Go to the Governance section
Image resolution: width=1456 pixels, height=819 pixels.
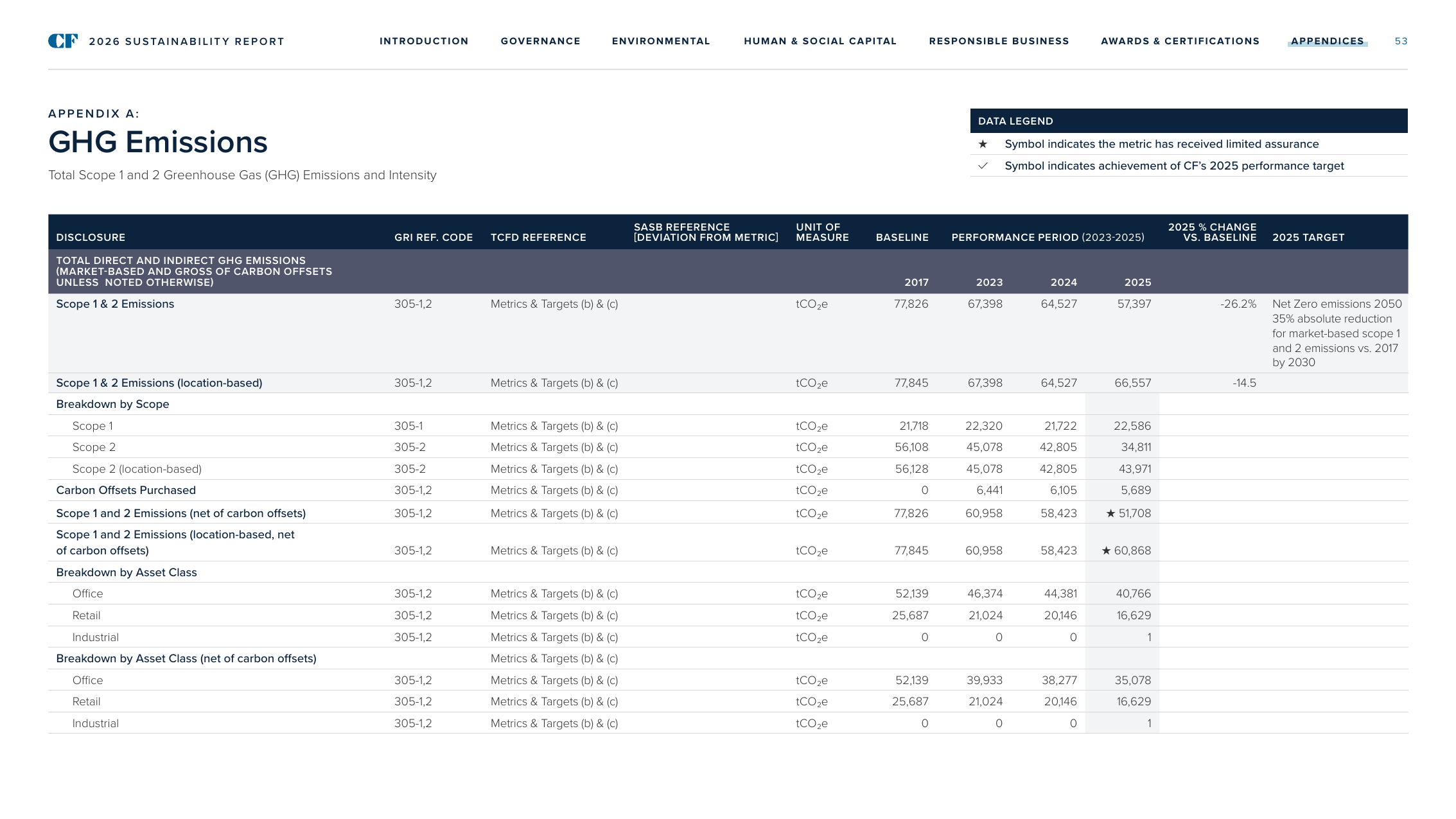click(540, 41)
